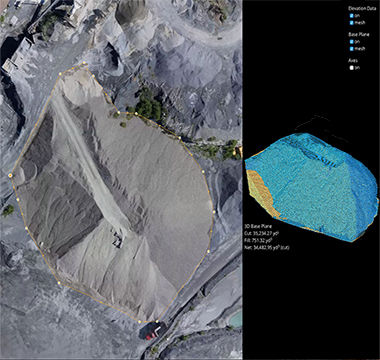The image size is (380, 360).
Task: Disable Elevation Data 'on' checkbox
Action: click(351, 16)
